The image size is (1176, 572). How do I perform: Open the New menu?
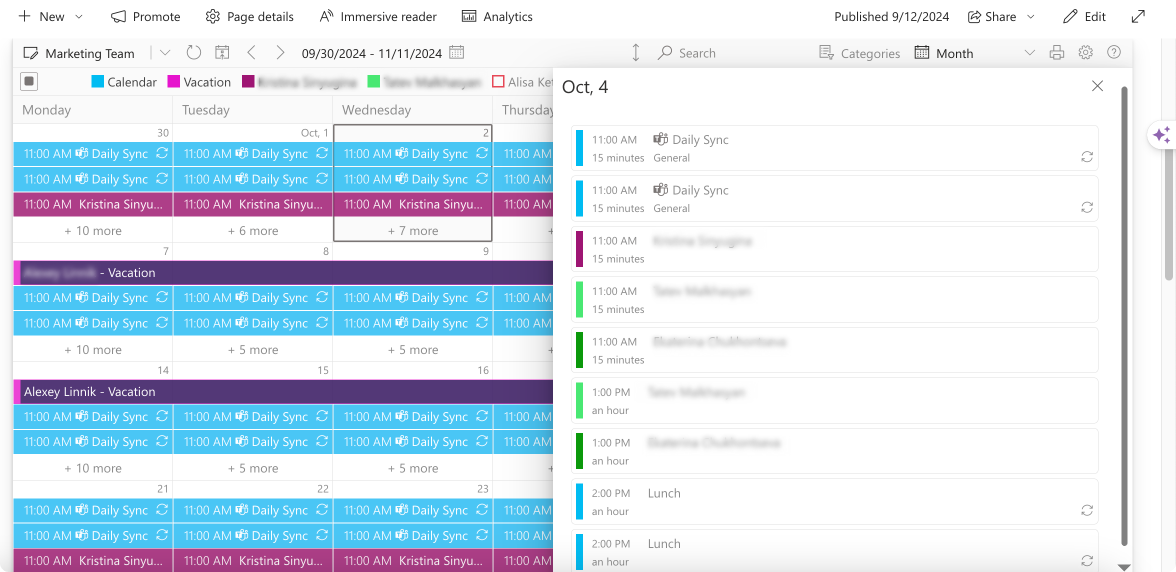[x=51, y=16]
